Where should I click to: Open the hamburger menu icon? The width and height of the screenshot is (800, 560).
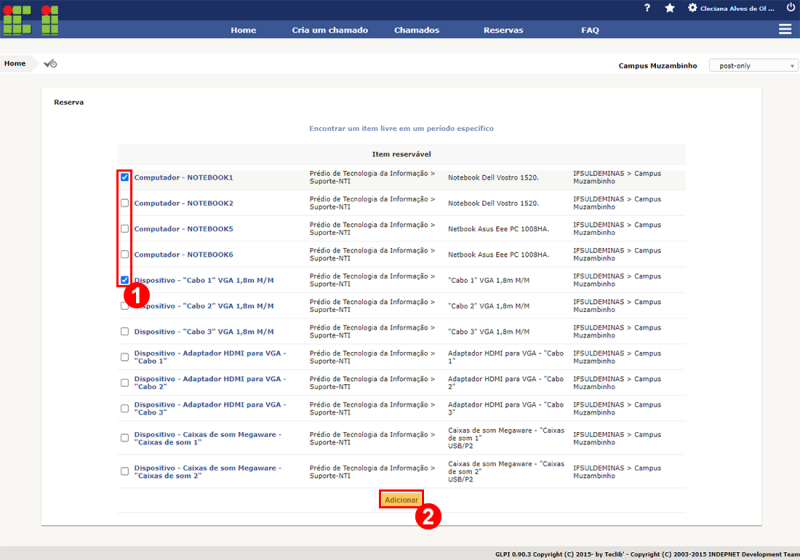[785, 30]
